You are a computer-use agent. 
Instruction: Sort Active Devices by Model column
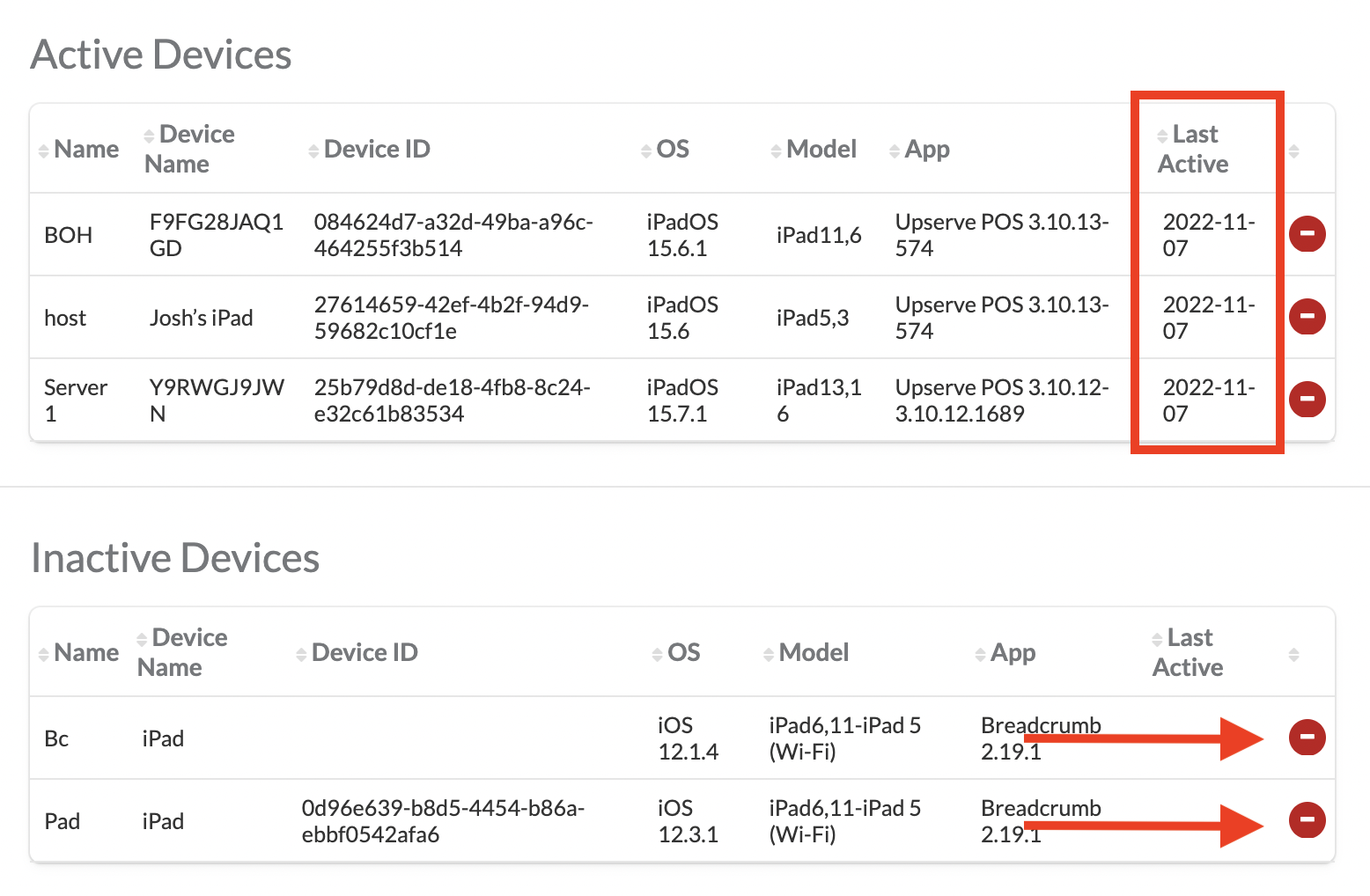814,150
